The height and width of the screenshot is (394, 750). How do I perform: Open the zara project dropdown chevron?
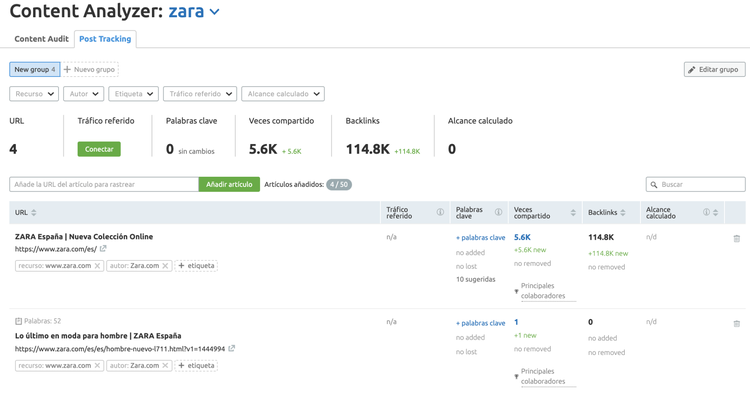coord(215,12)
